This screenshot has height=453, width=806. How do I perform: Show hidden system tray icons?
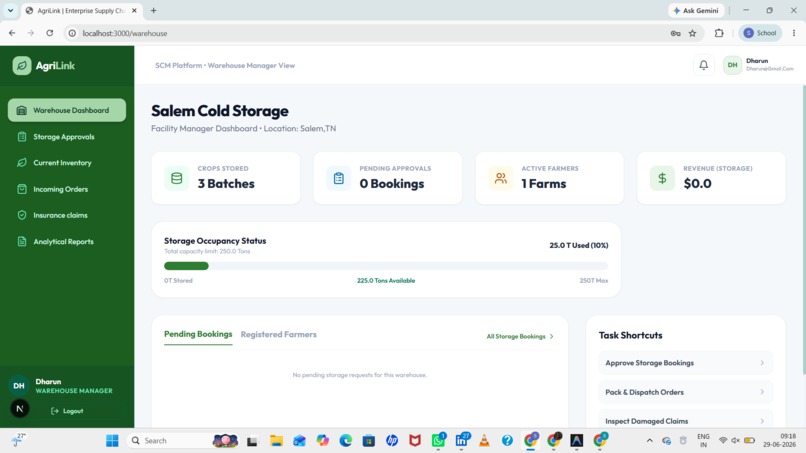pos(650,441)
